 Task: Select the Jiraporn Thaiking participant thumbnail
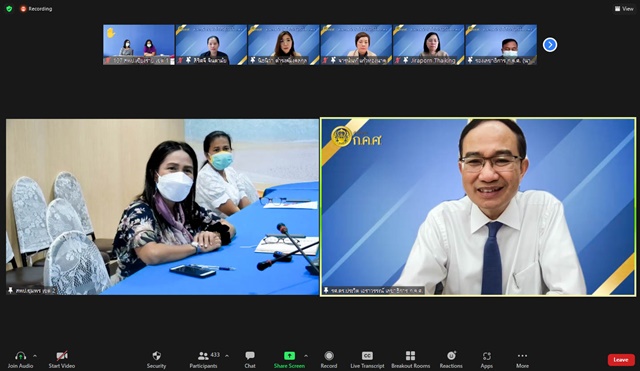(429, 44)
